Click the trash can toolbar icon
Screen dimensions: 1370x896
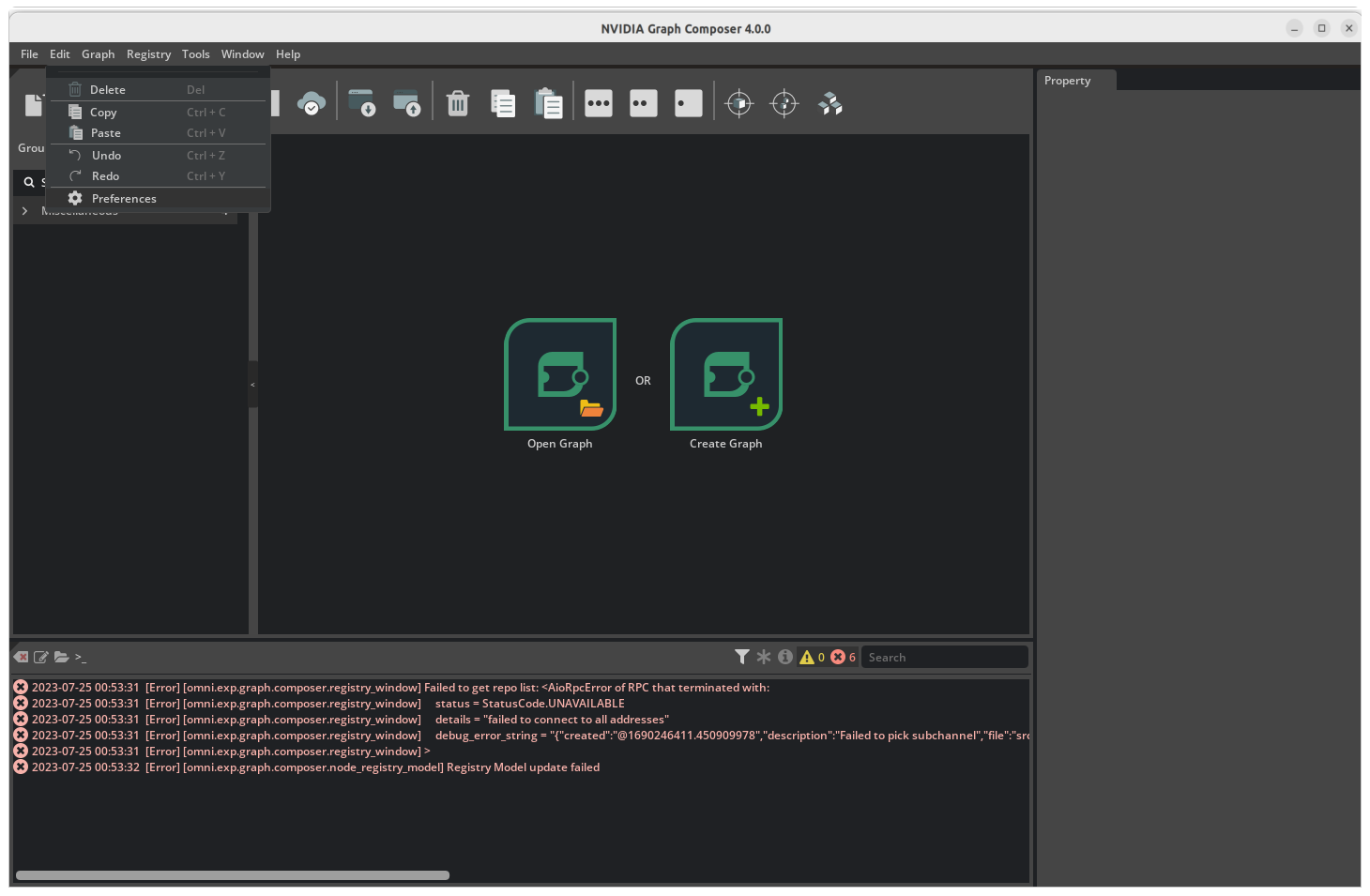(458, 103)
